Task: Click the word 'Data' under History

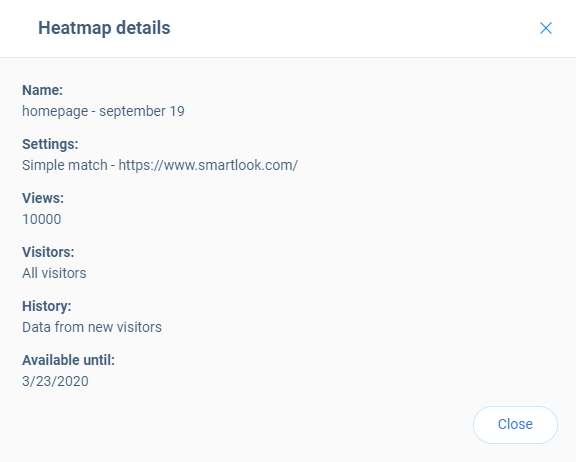Action: [x=36, y=327]
